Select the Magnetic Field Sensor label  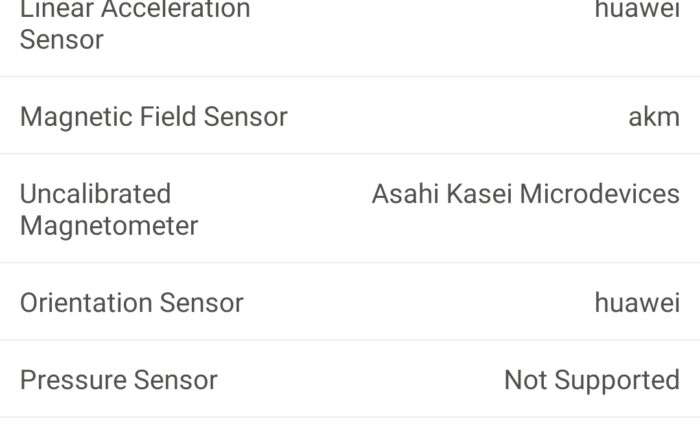(x=154, y=117)
